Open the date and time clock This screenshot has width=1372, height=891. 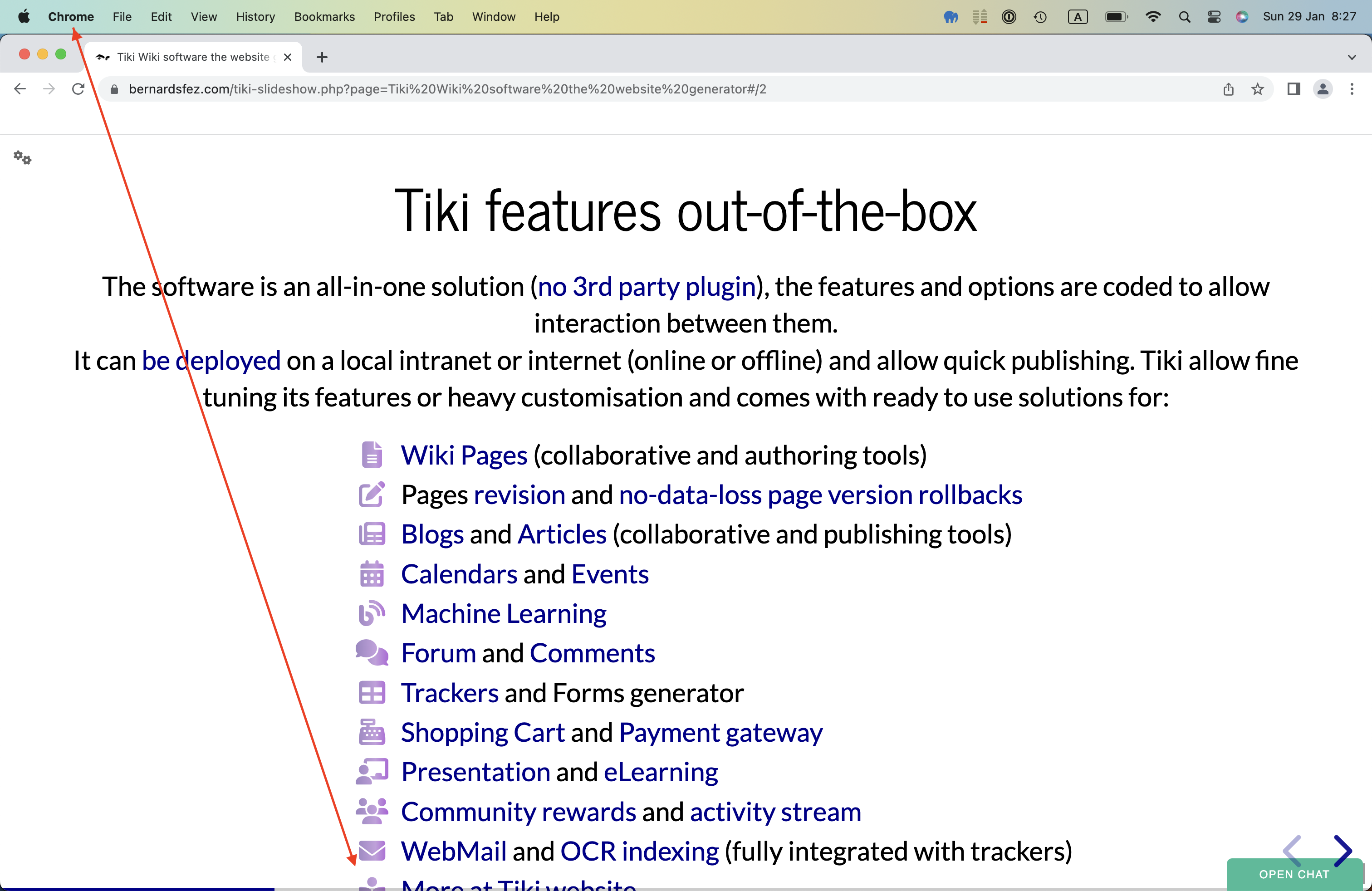1310,17
